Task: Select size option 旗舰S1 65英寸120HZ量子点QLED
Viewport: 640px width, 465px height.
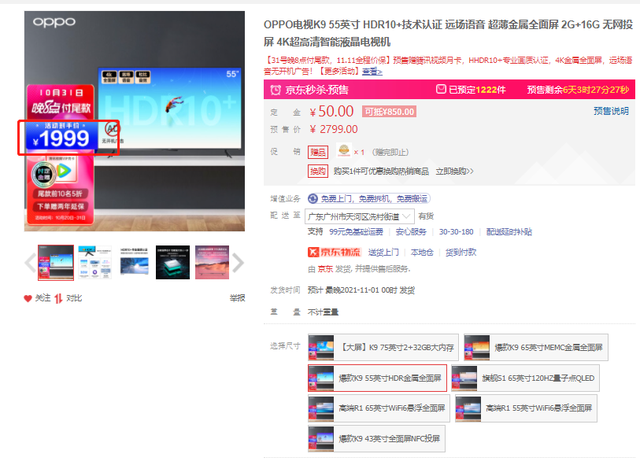Action: pyautogui.click(x=525, y=378)
